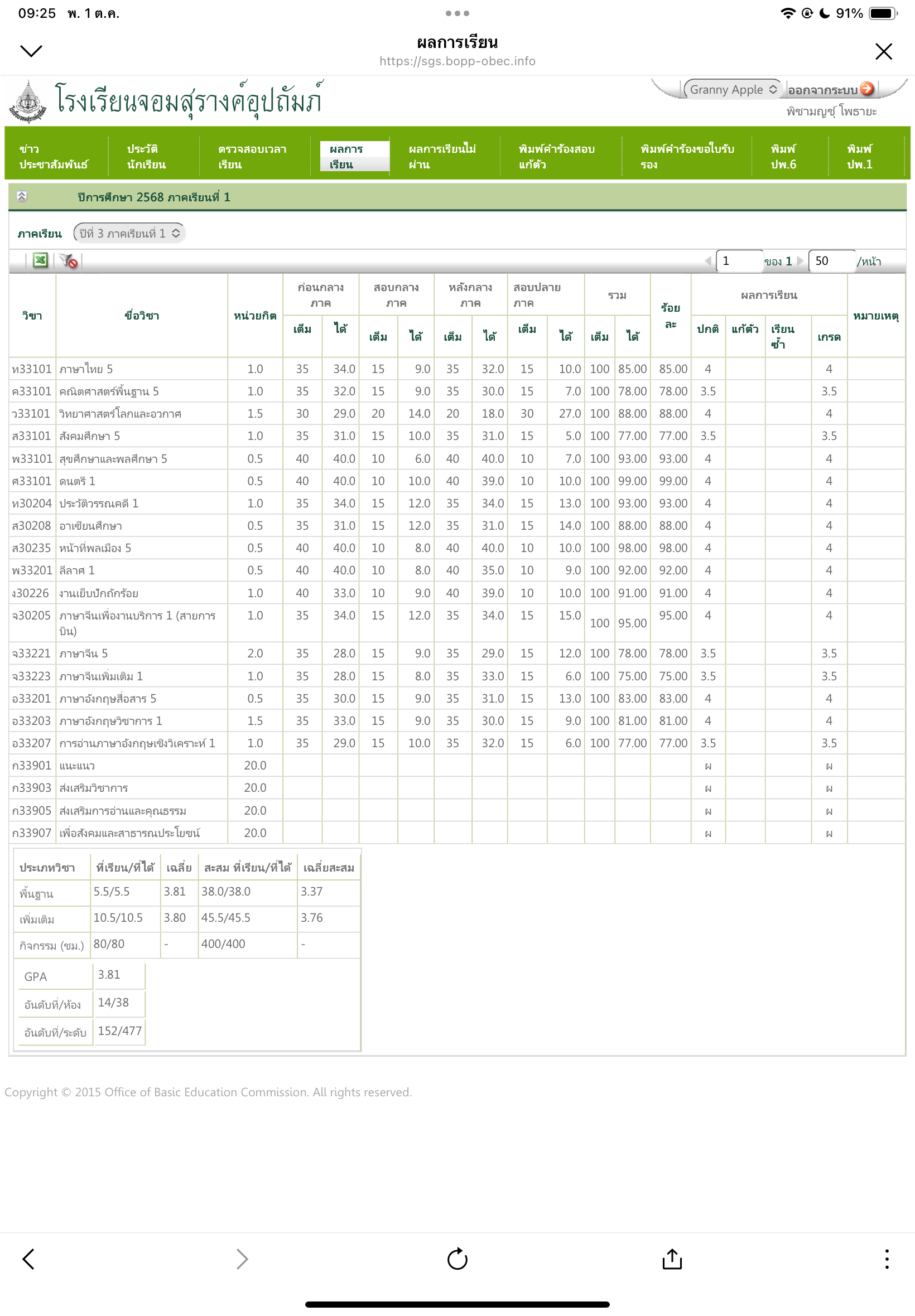Tap the browser back arrow
This screenshot has height=1316, width=915.
[28, 1259]
